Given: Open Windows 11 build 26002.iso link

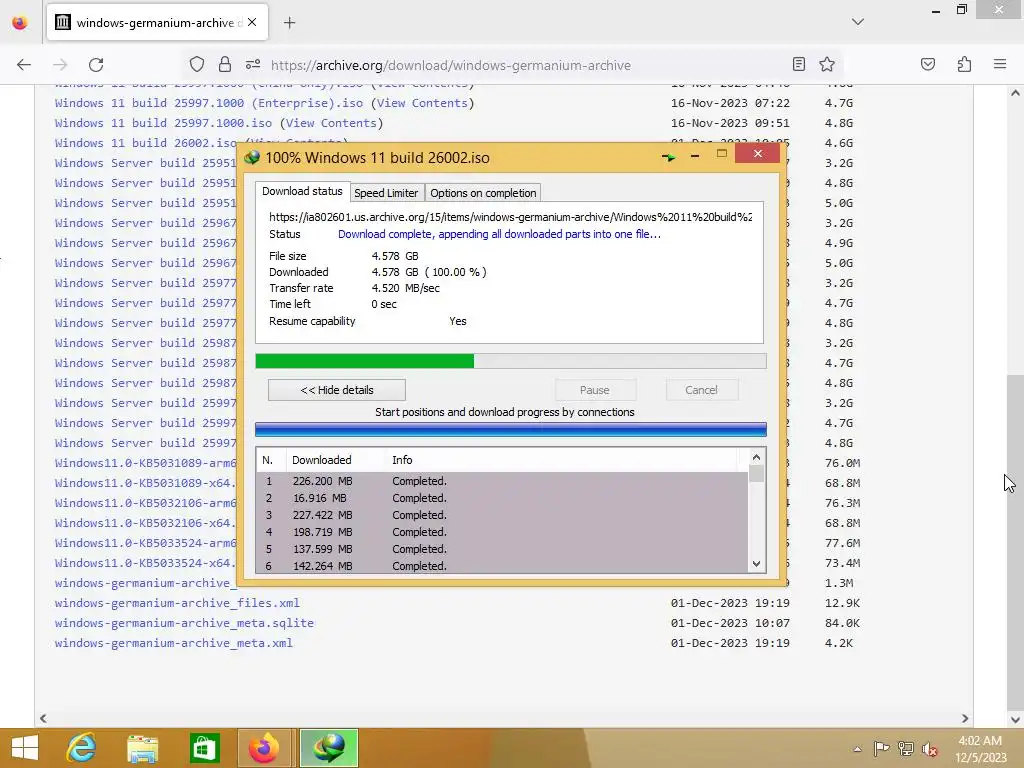Looking at the screenshot, I should (146, 142).
